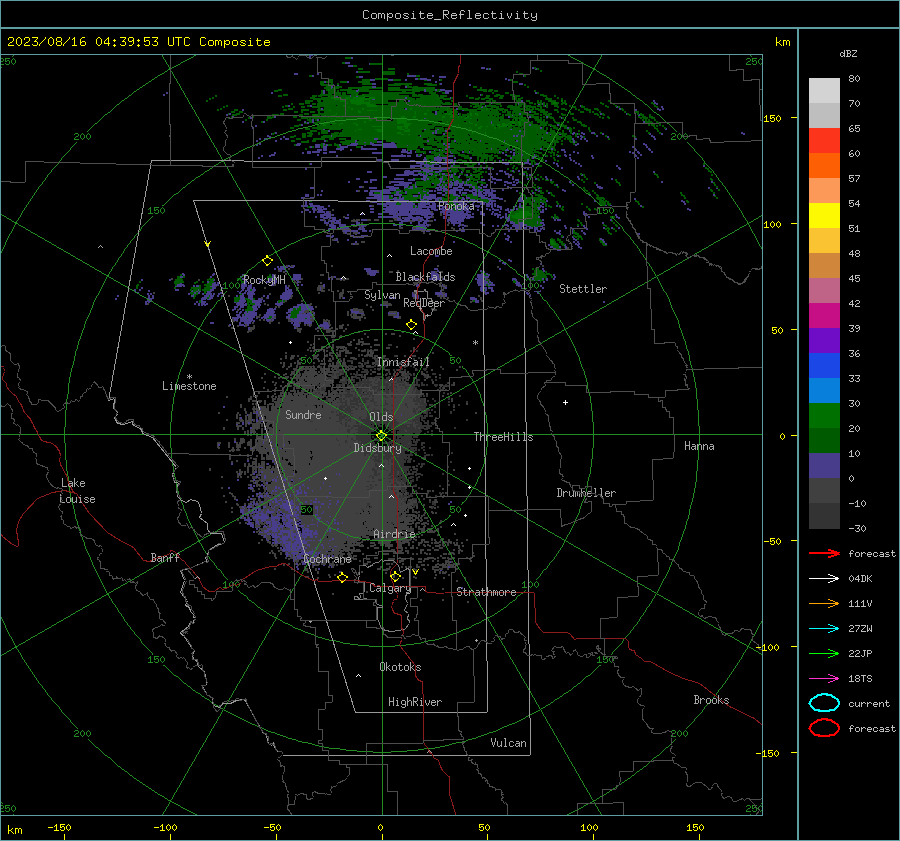Click the -150 tick on bottom axis
This screenshot has height=841, width=900.
(59, 828)
